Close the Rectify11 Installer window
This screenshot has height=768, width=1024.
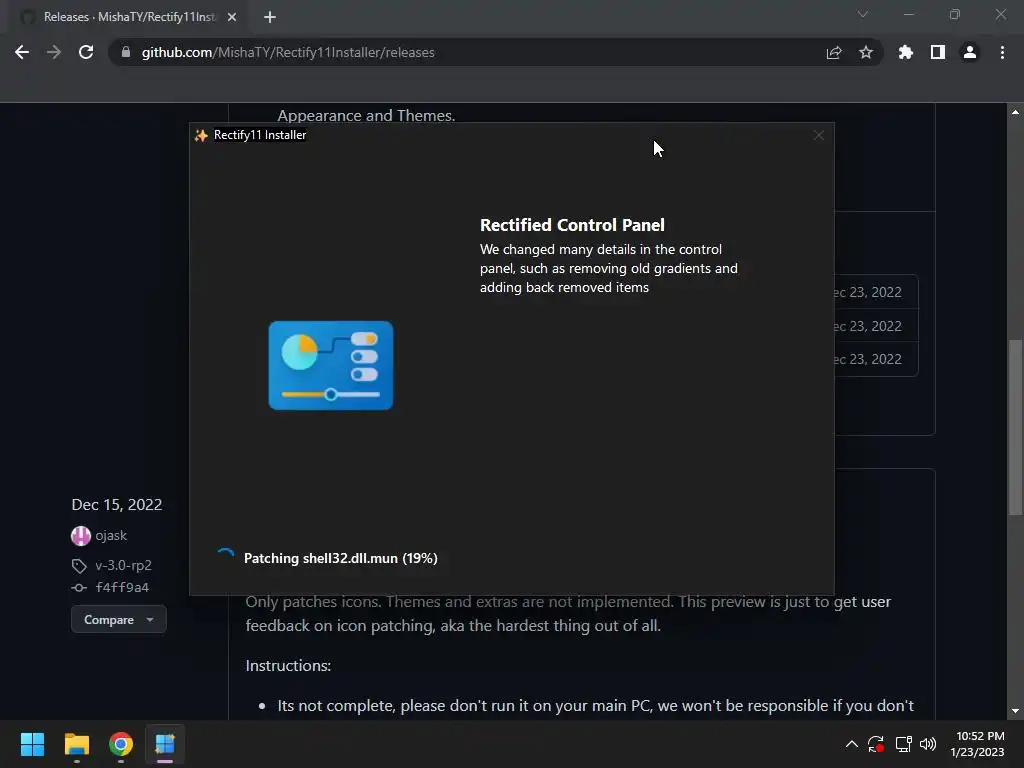tap(819, 135)
